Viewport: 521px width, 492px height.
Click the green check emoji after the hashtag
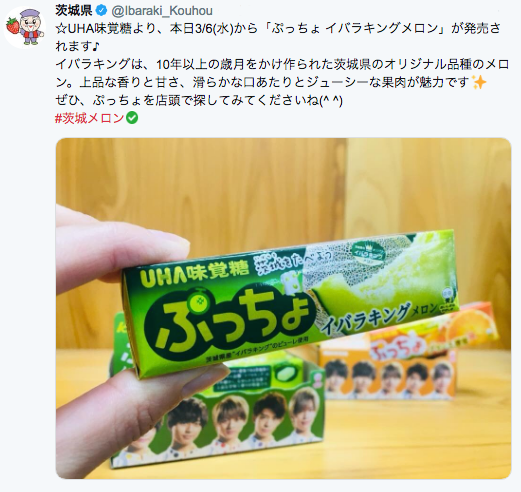click(x=132, y=118)
